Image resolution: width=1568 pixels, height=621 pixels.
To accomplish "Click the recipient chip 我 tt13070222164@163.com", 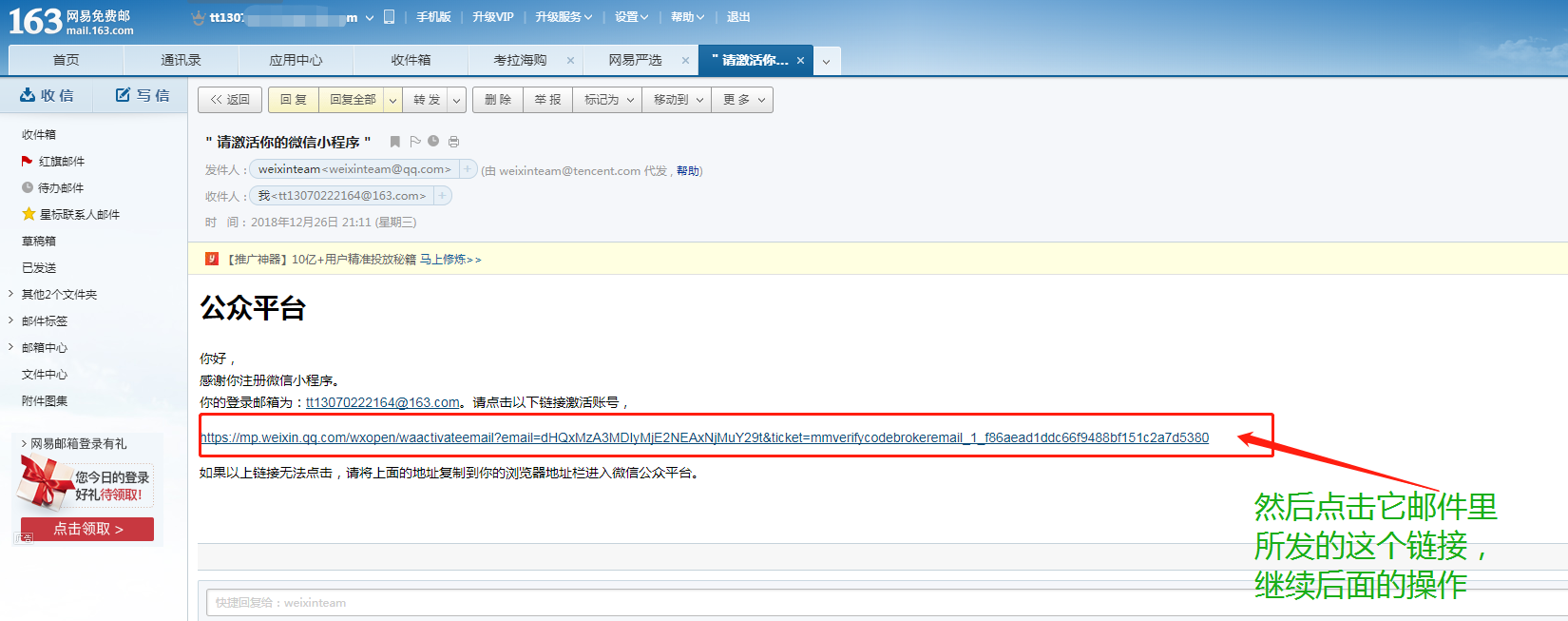I will pyautogui.click(x=342, y=195).
